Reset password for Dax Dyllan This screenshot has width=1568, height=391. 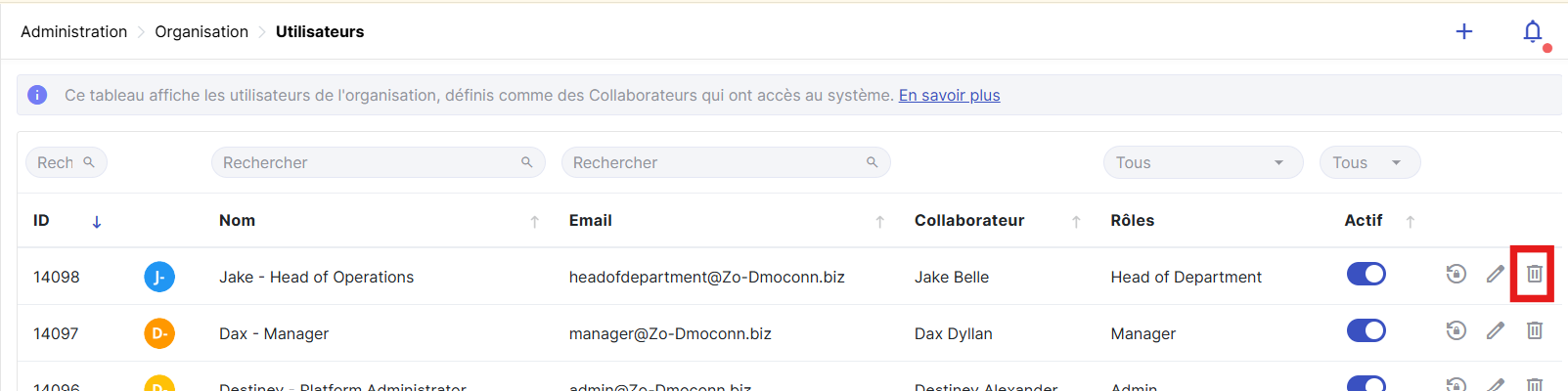pos(1456,331)
